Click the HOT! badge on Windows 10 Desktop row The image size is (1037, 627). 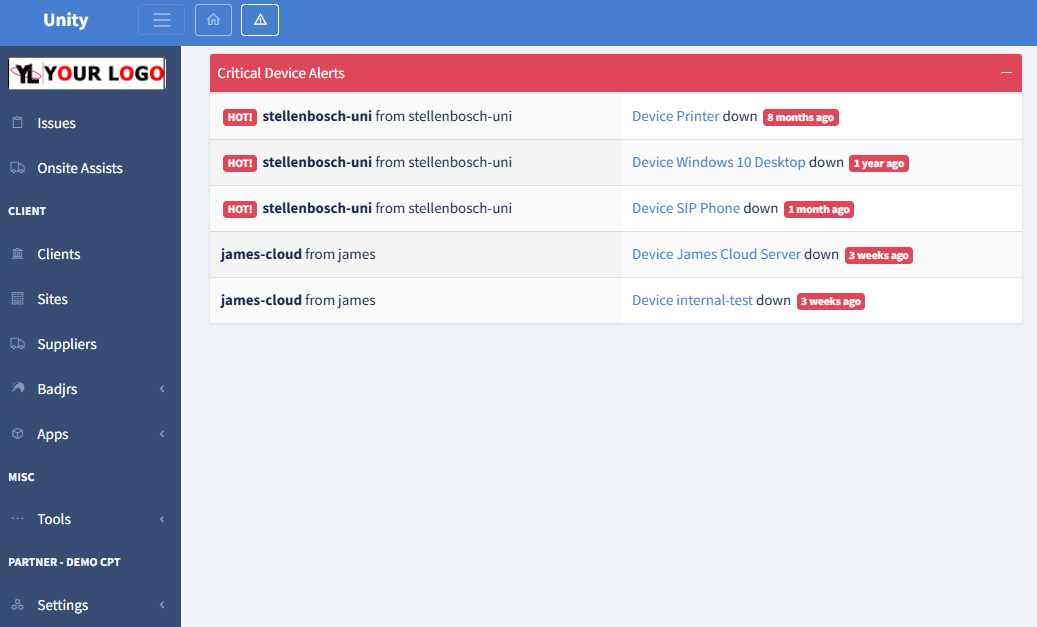click(x=239, y=163)
